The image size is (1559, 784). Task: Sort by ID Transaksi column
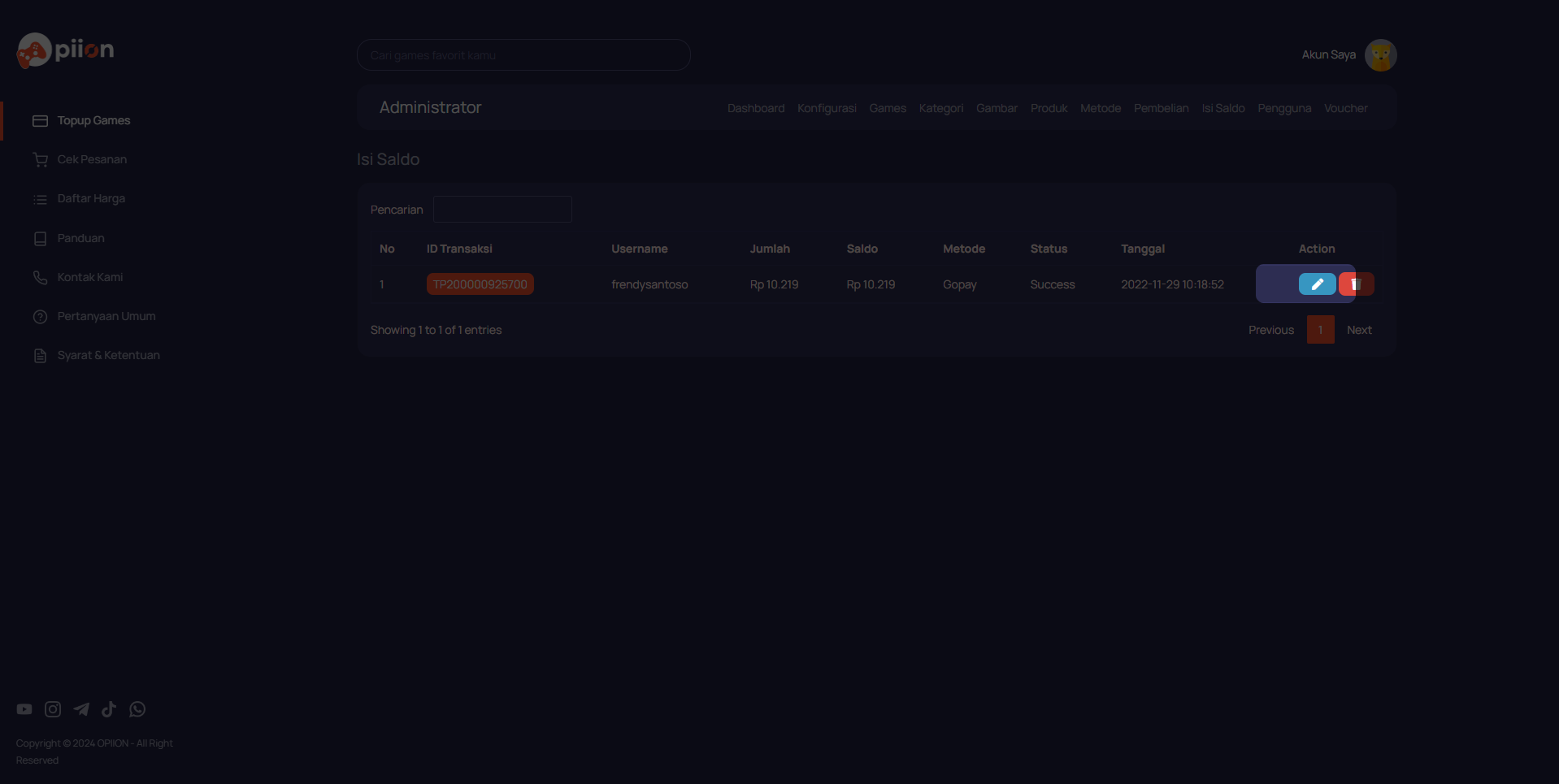[x=459, y=249]
